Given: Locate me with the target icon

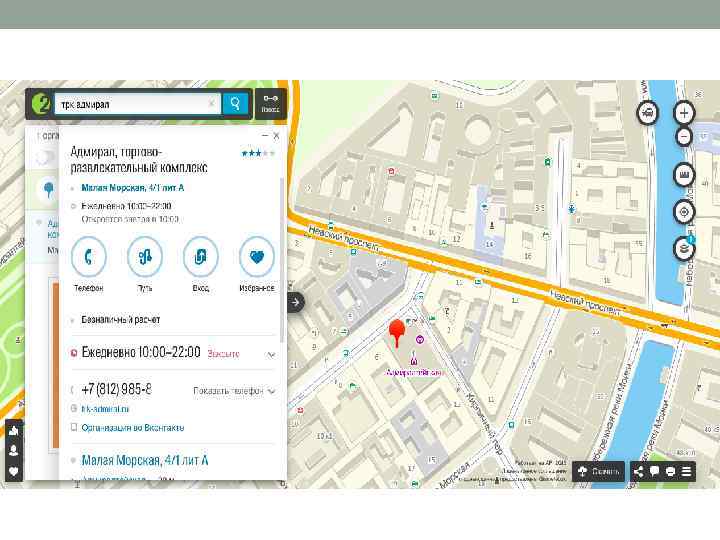Looking at the screenshot, I should tap(684, 212).
